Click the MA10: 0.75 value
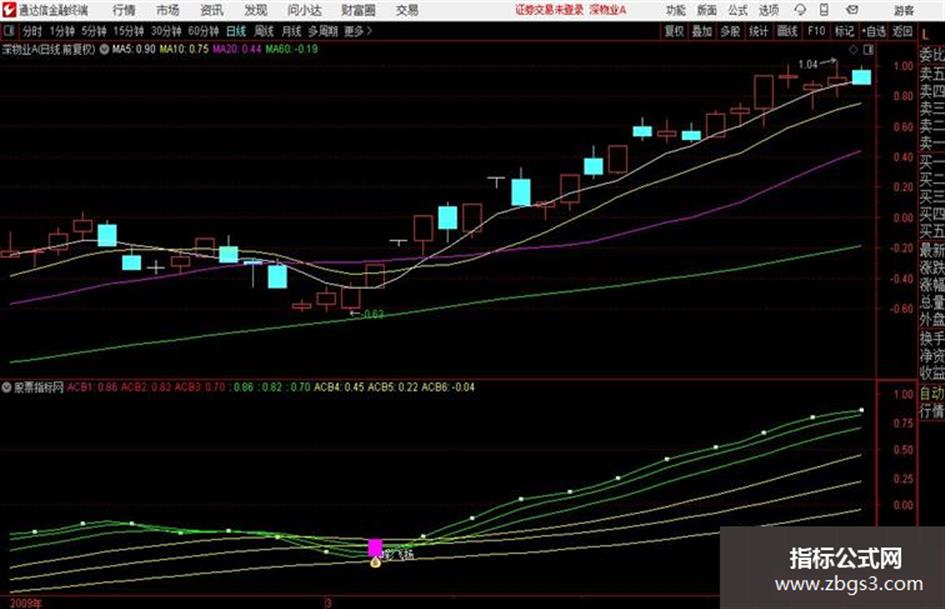The height and width of the screenshot is (609, 945). click(x=184, y=49)
